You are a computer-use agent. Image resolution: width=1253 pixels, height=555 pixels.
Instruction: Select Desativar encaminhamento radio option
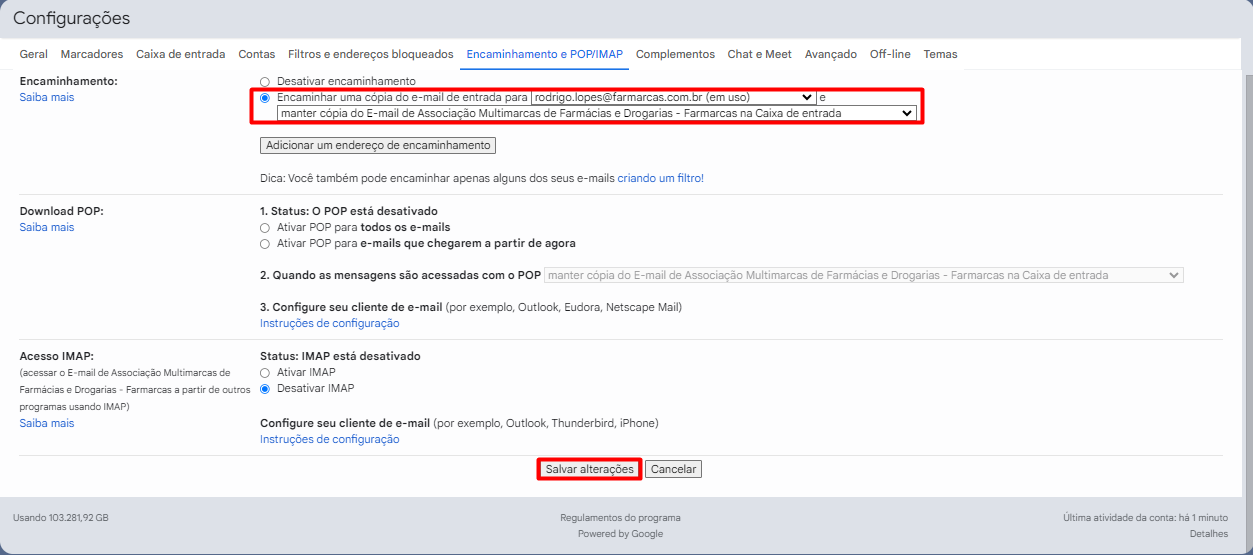tap(265, 81)
